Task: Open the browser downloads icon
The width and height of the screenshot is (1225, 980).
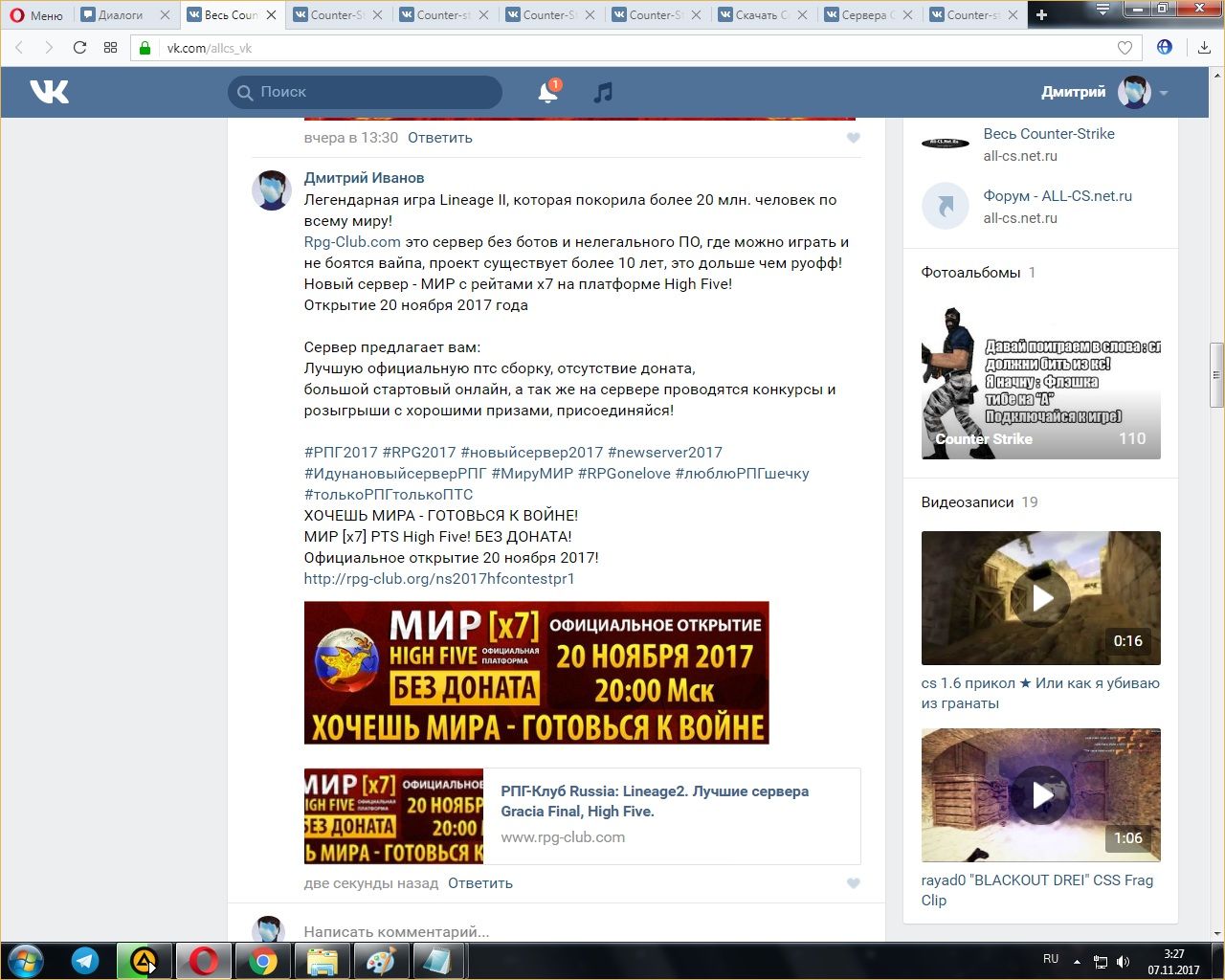Action: [1204, 48]
